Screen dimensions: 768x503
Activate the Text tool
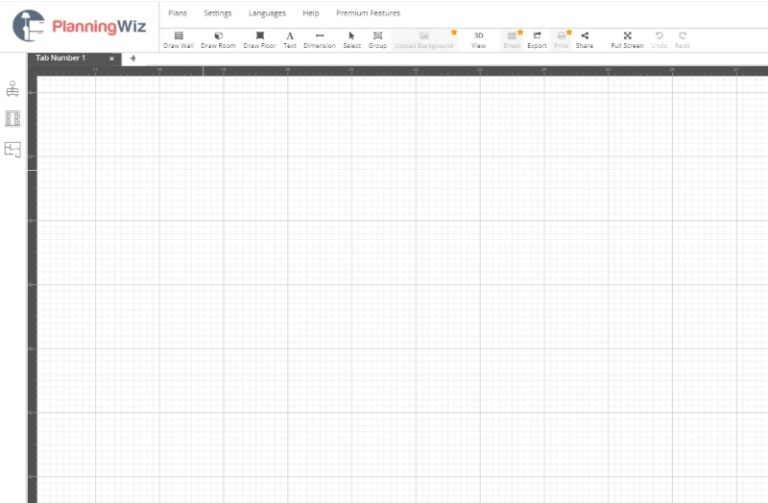(x=290, y=40)
